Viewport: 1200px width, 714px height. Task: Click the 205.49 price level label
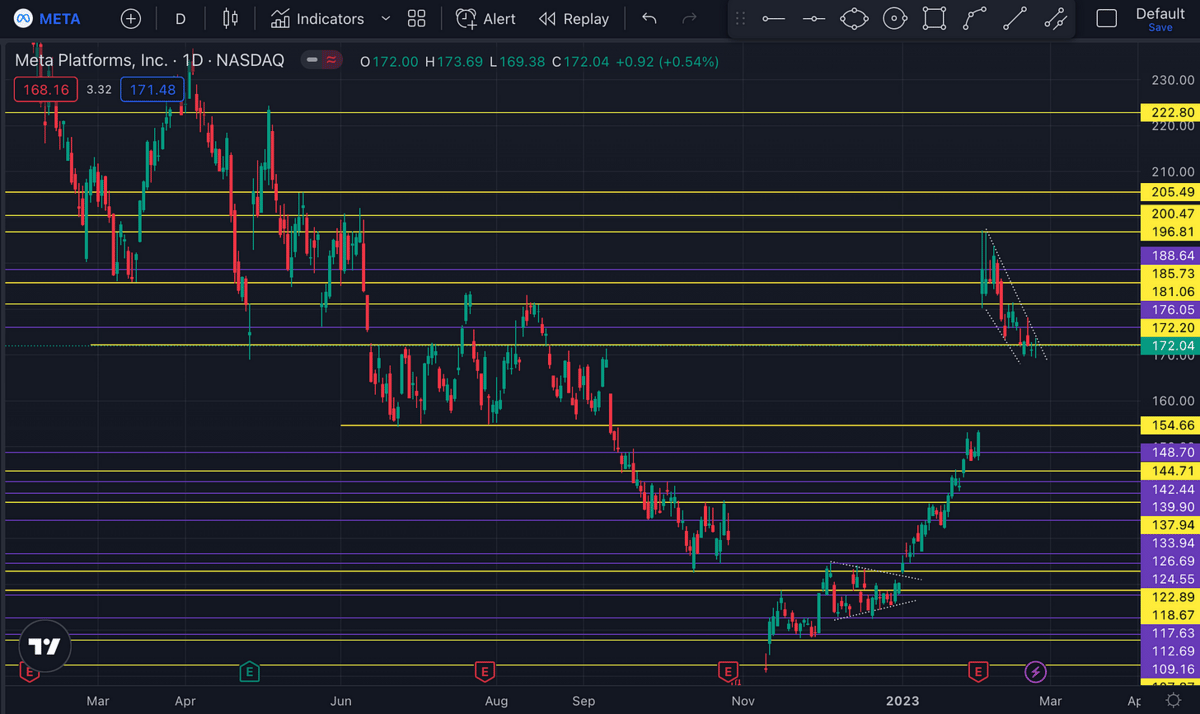click(x=1170, y=192)
